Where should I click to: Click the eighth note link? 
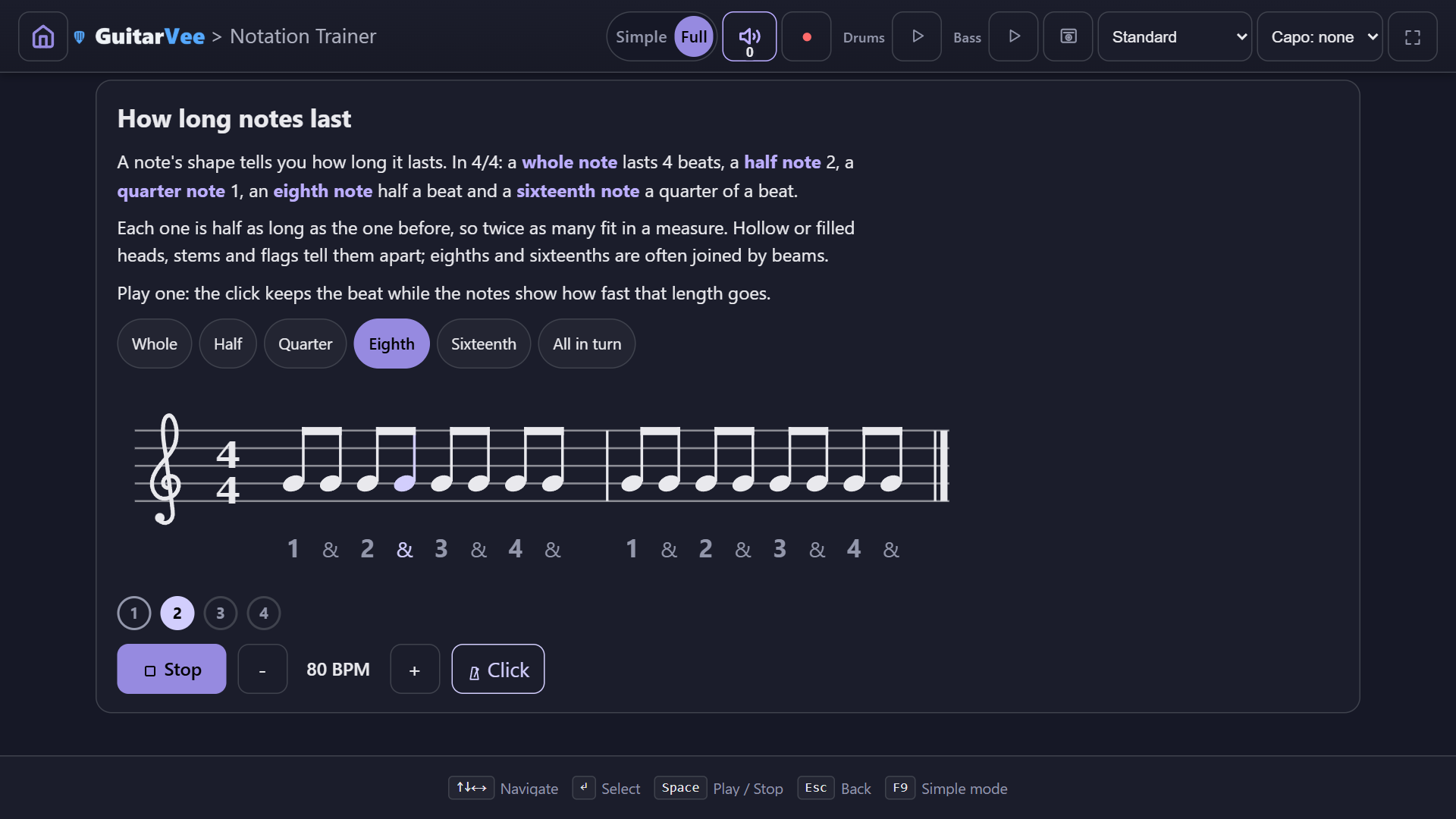[323, 191]
